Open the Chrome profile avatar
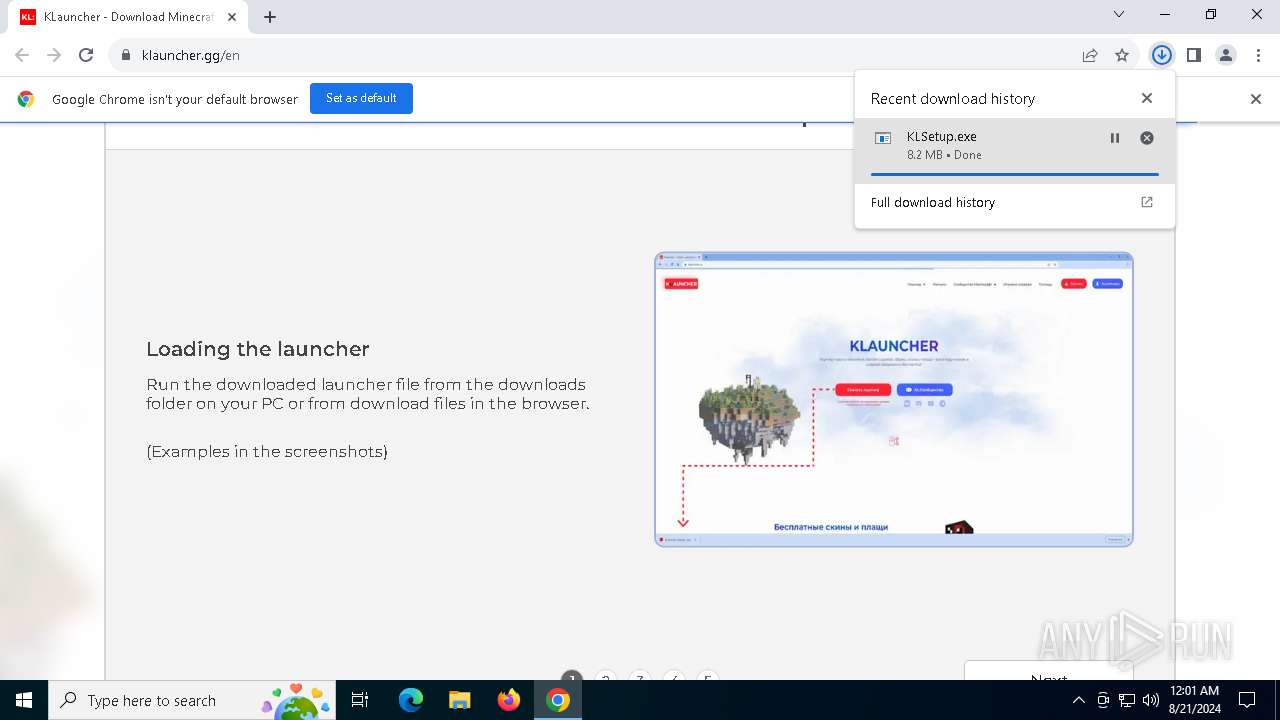Image resolution: width=1280 pixels, height=720 pixels. coord(1226,55)
